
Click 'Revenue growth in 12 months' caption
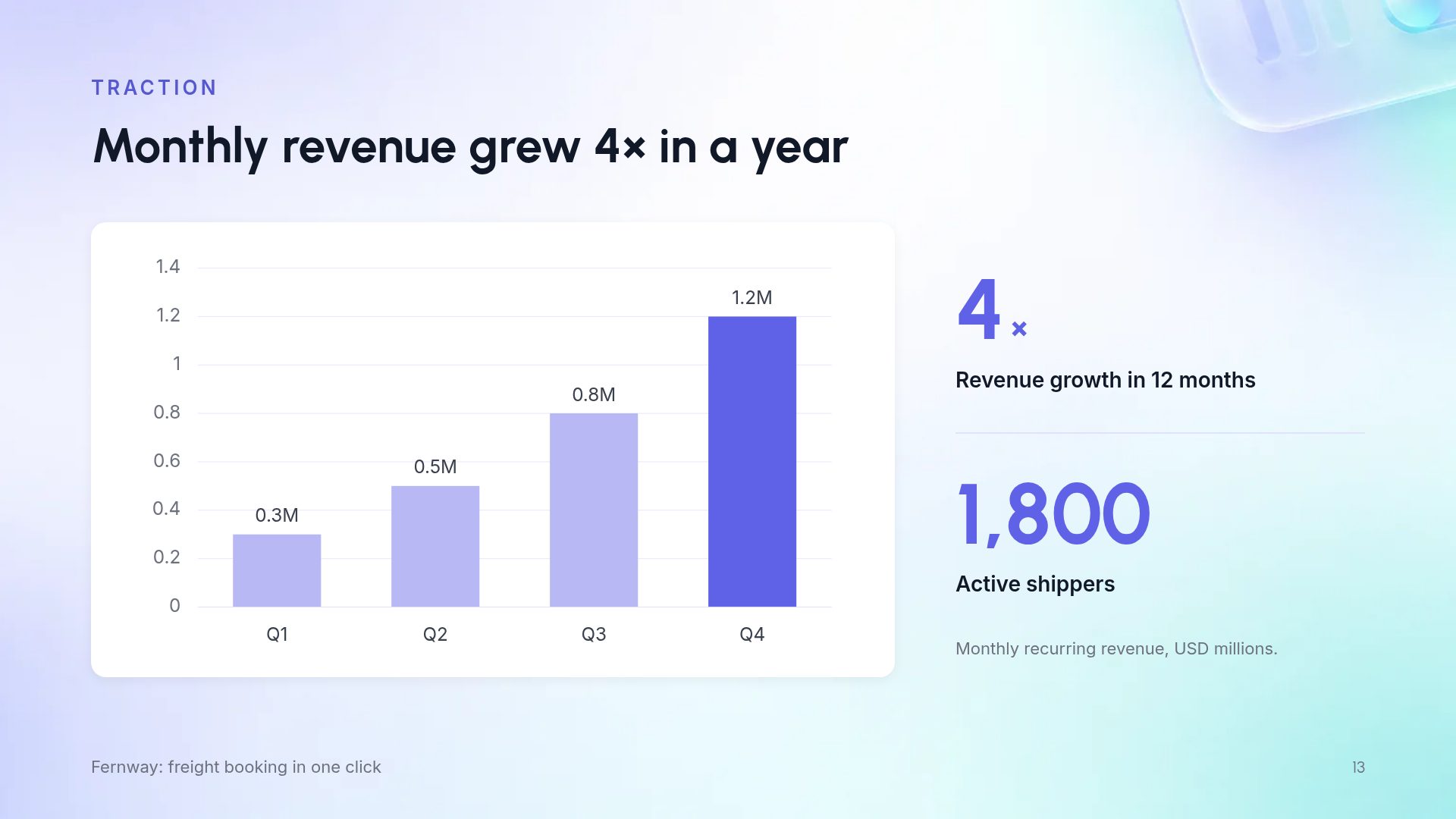(x=1106, y=380)
